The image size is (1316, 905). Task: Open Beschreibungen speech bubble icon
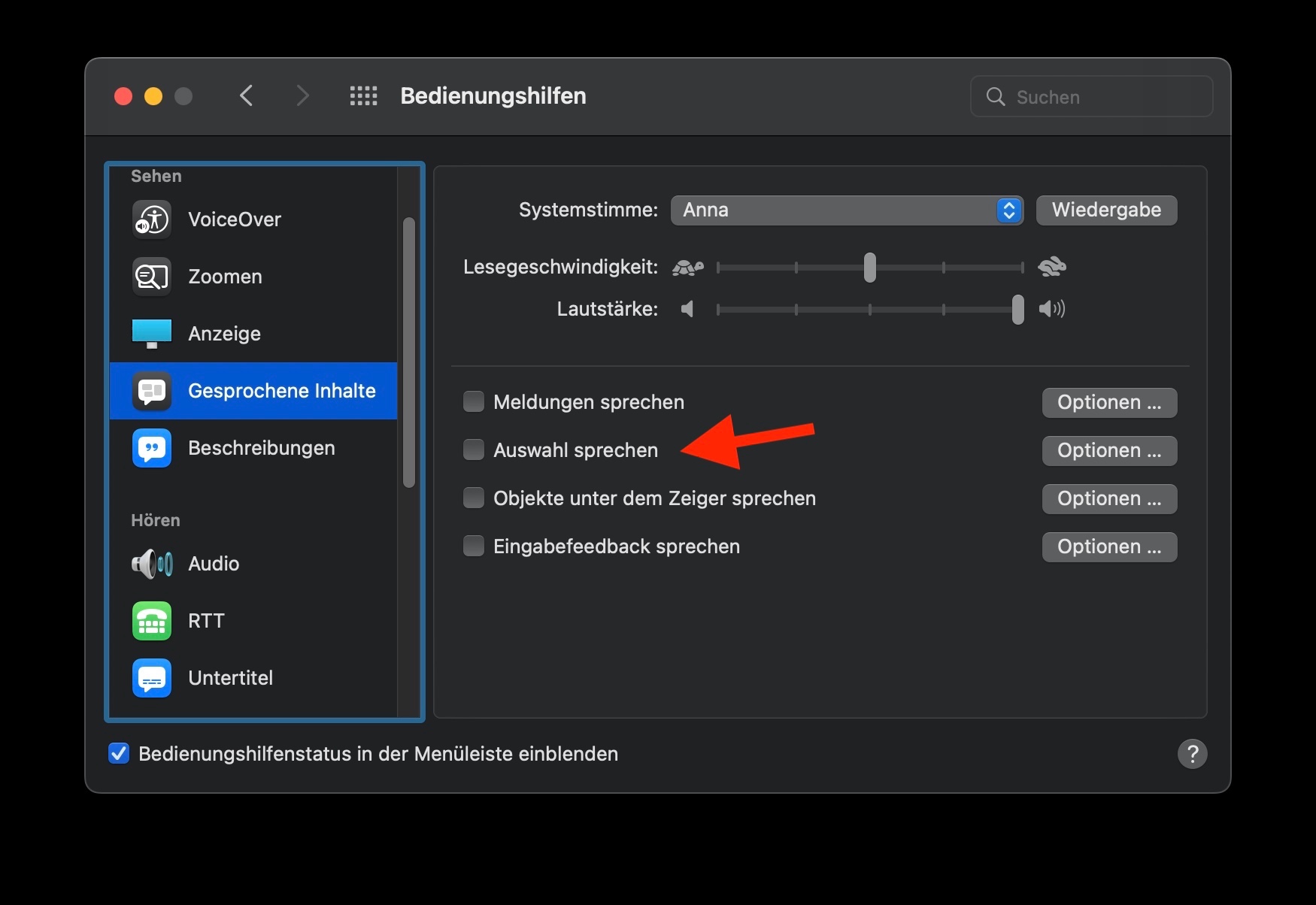click(152, 448)
